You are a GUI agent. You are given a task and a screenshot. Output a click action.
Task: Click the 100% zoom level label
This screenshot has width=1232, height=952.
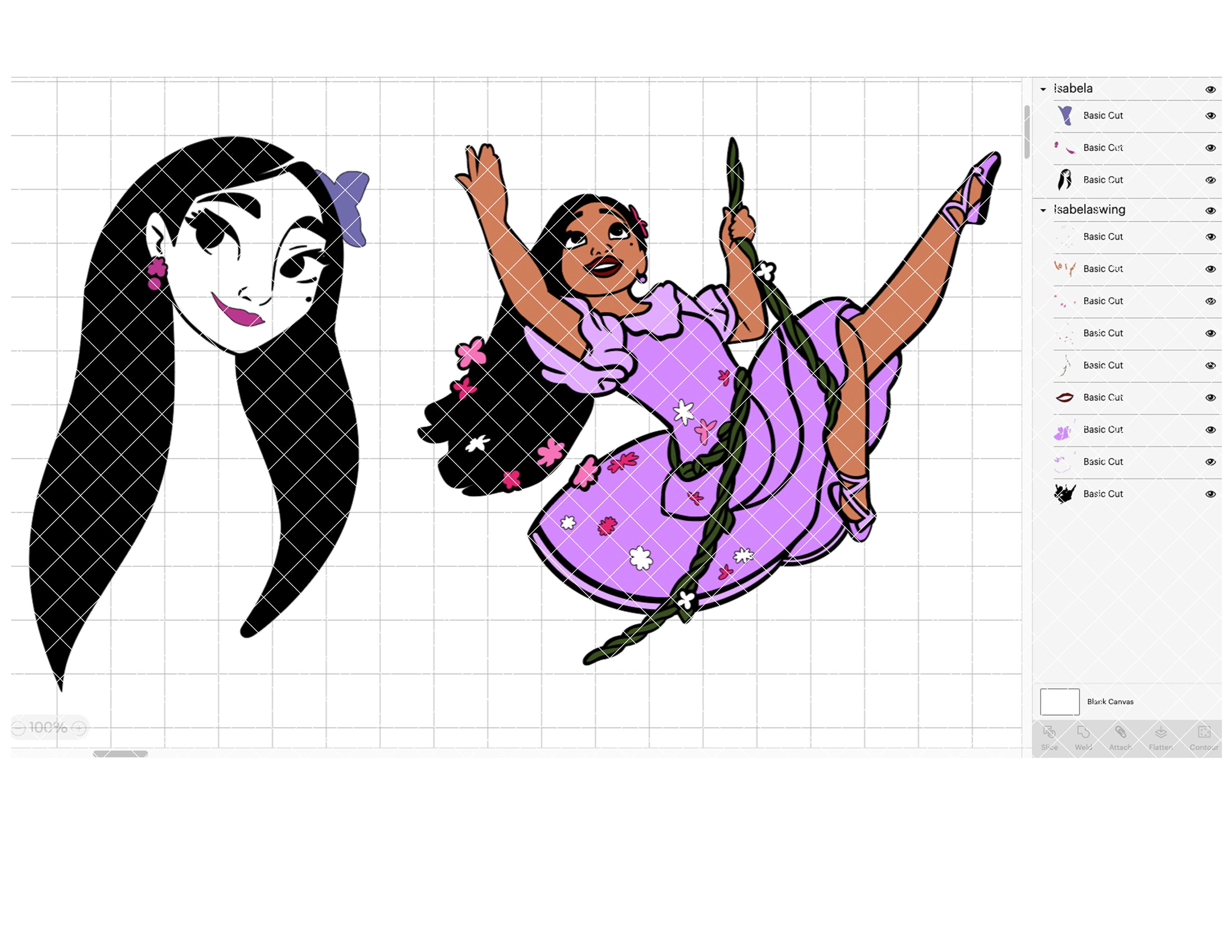coord(48,727)
